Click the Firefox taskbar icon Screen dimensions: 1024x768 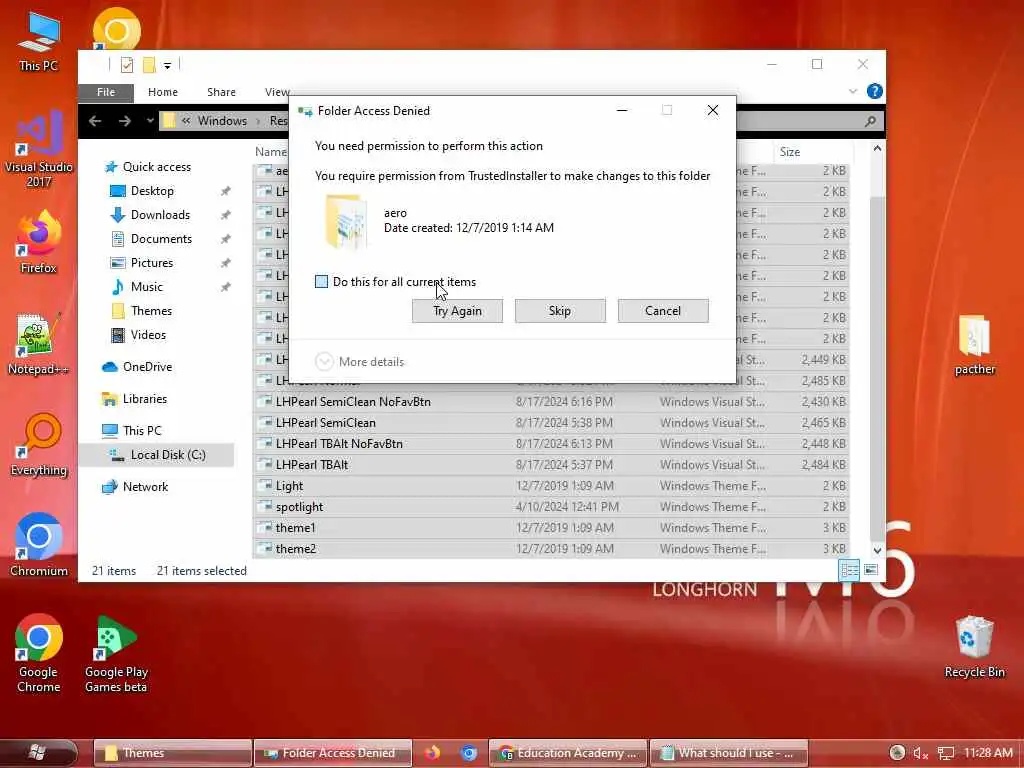pyautogui.click(x=432, y=753)
